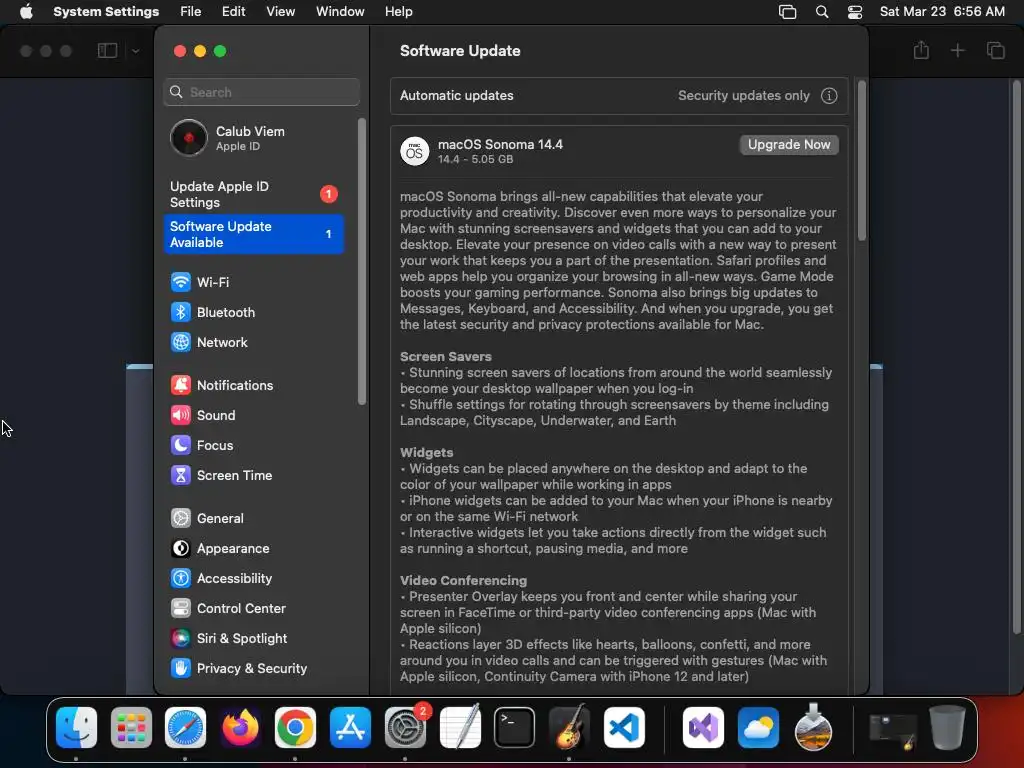Open the Edit menu
This screenshot has height=768, width=1024.
click(x=233, y=12)
